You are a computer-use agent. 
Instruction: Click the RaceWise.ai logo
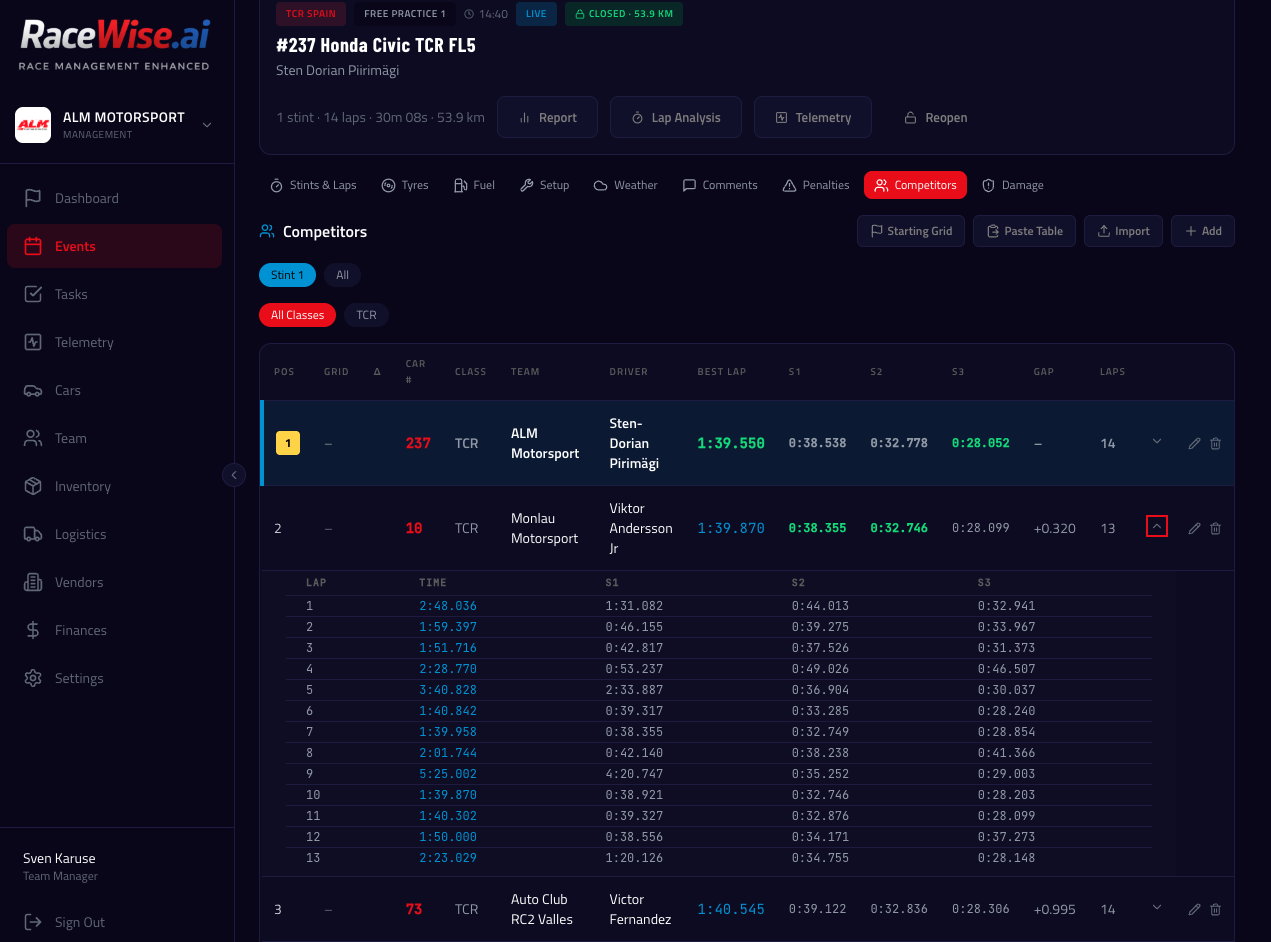(x=115, y=44)
